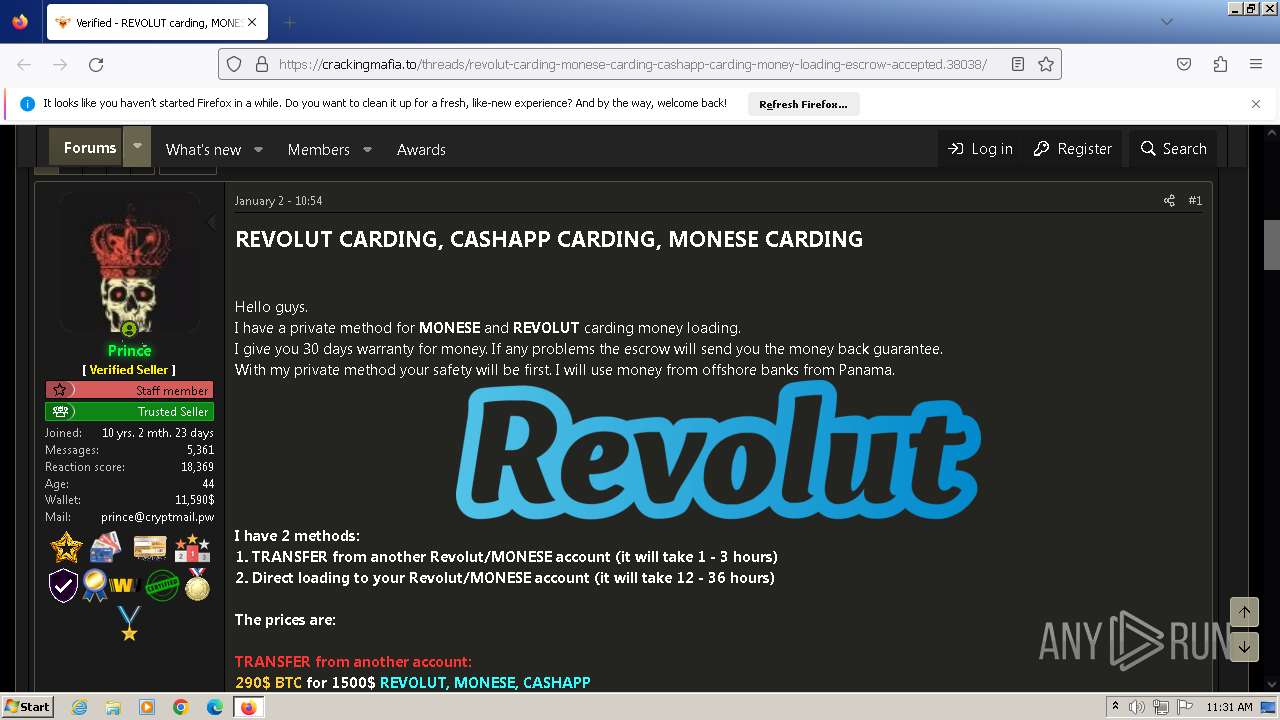Launch Microsoft Edge from the taskbar
1280x720 pixels.
215,707
